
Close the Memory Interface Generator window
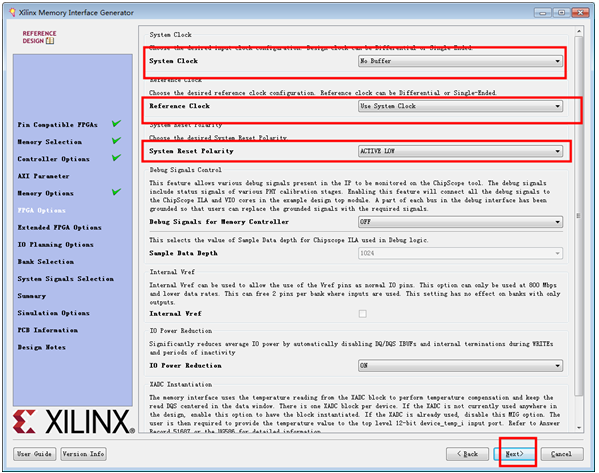pos(580,13)
